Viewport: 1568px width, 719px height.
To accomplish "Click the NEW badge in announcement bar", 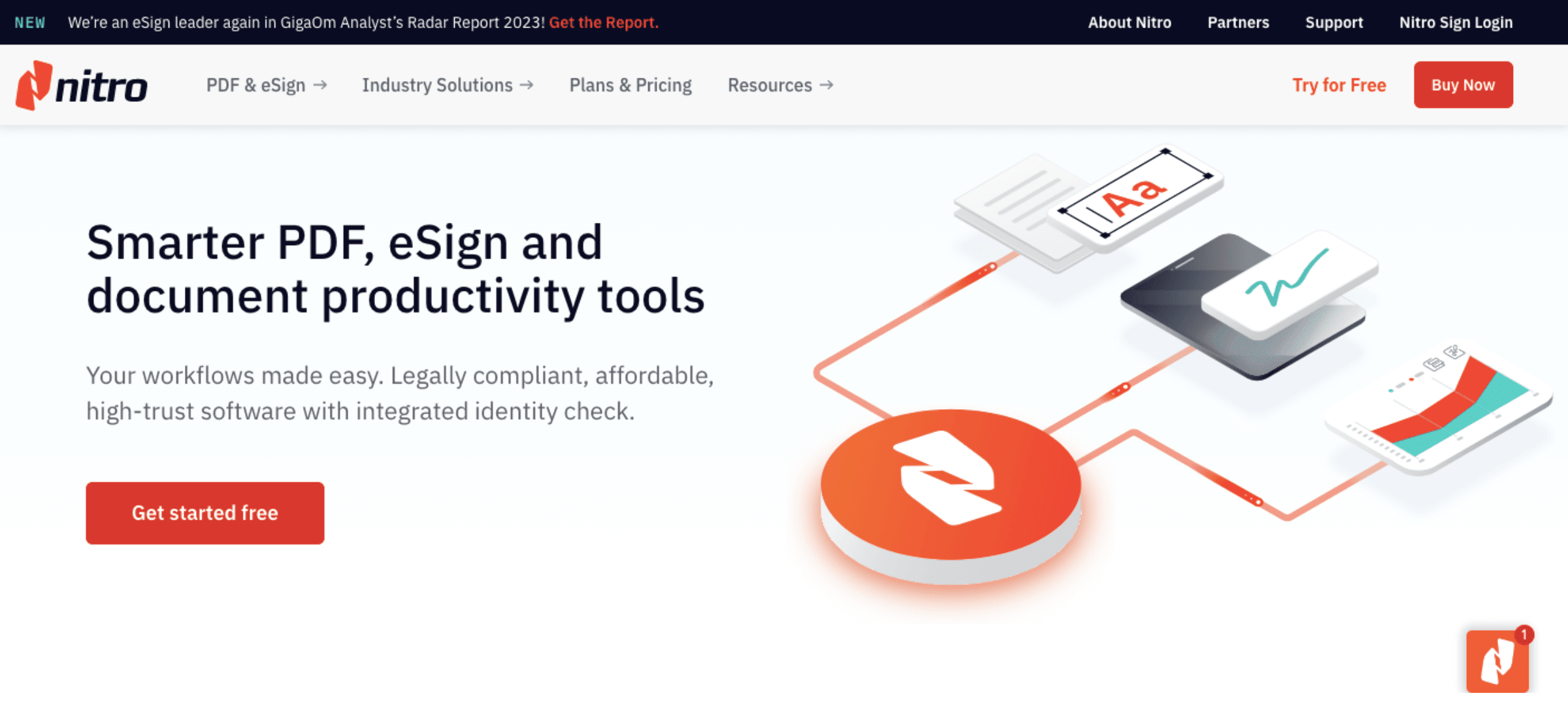I will coord(30,23).
